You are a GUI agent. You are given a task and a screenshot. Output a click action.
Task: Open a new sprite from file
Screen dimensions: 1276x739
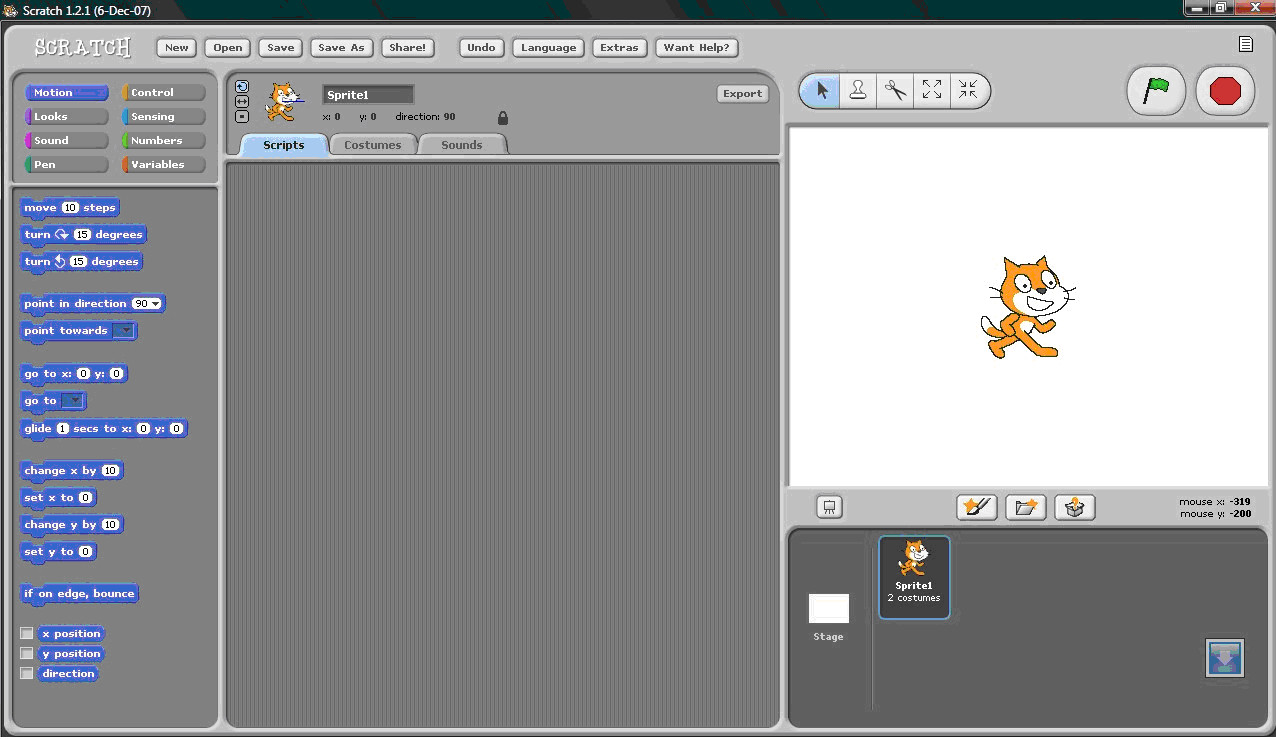(x=1025, y=507)
